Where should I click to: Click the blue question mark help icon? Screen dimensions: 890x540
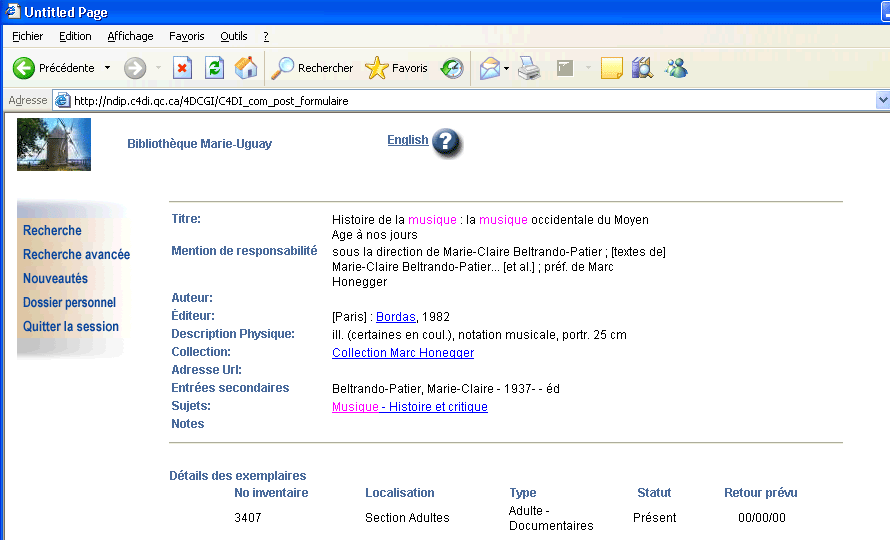point(446,142)
